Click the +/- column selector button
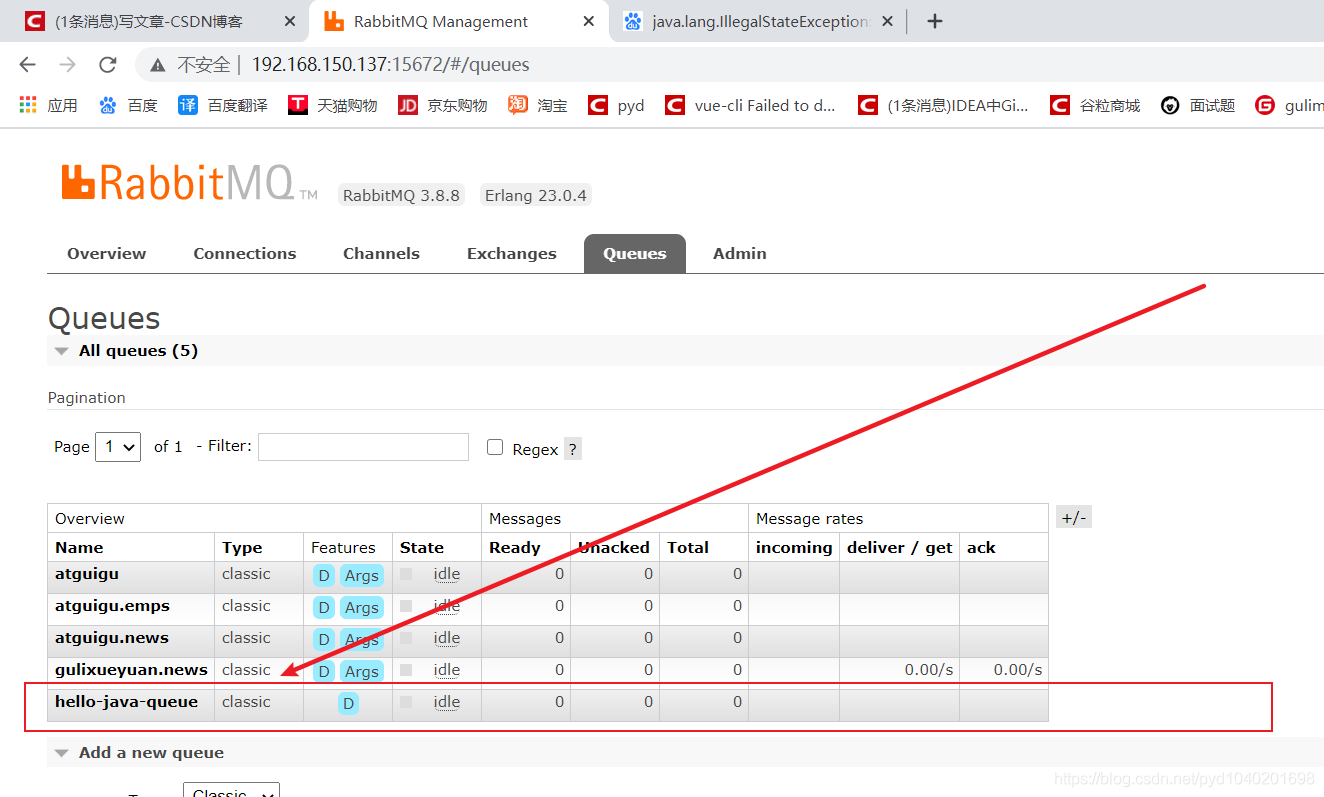This screenshot has height=797, width=1324. (x=1074, y=517)
